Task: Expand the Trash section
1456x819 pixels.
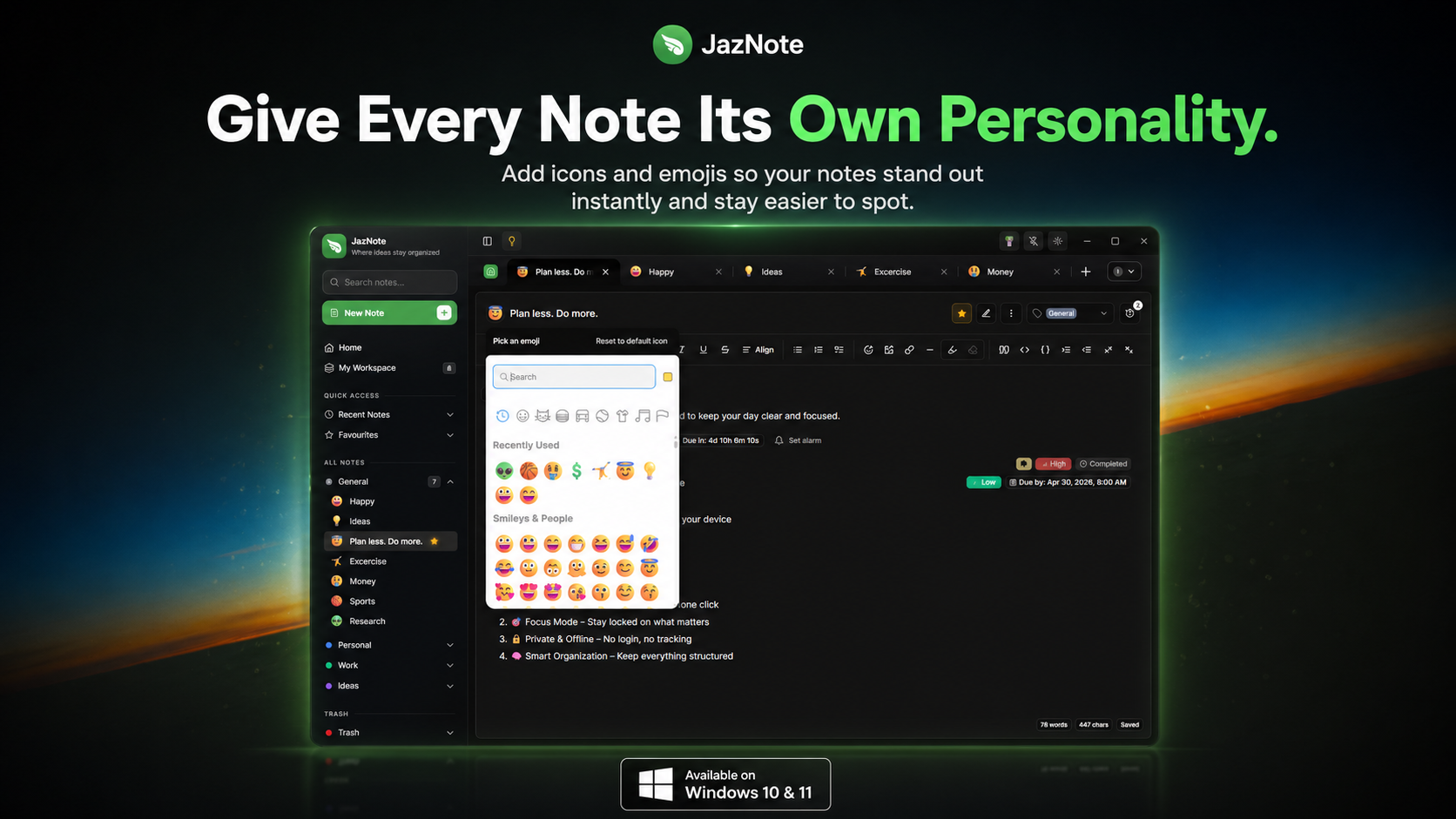Action: [389, 733]
